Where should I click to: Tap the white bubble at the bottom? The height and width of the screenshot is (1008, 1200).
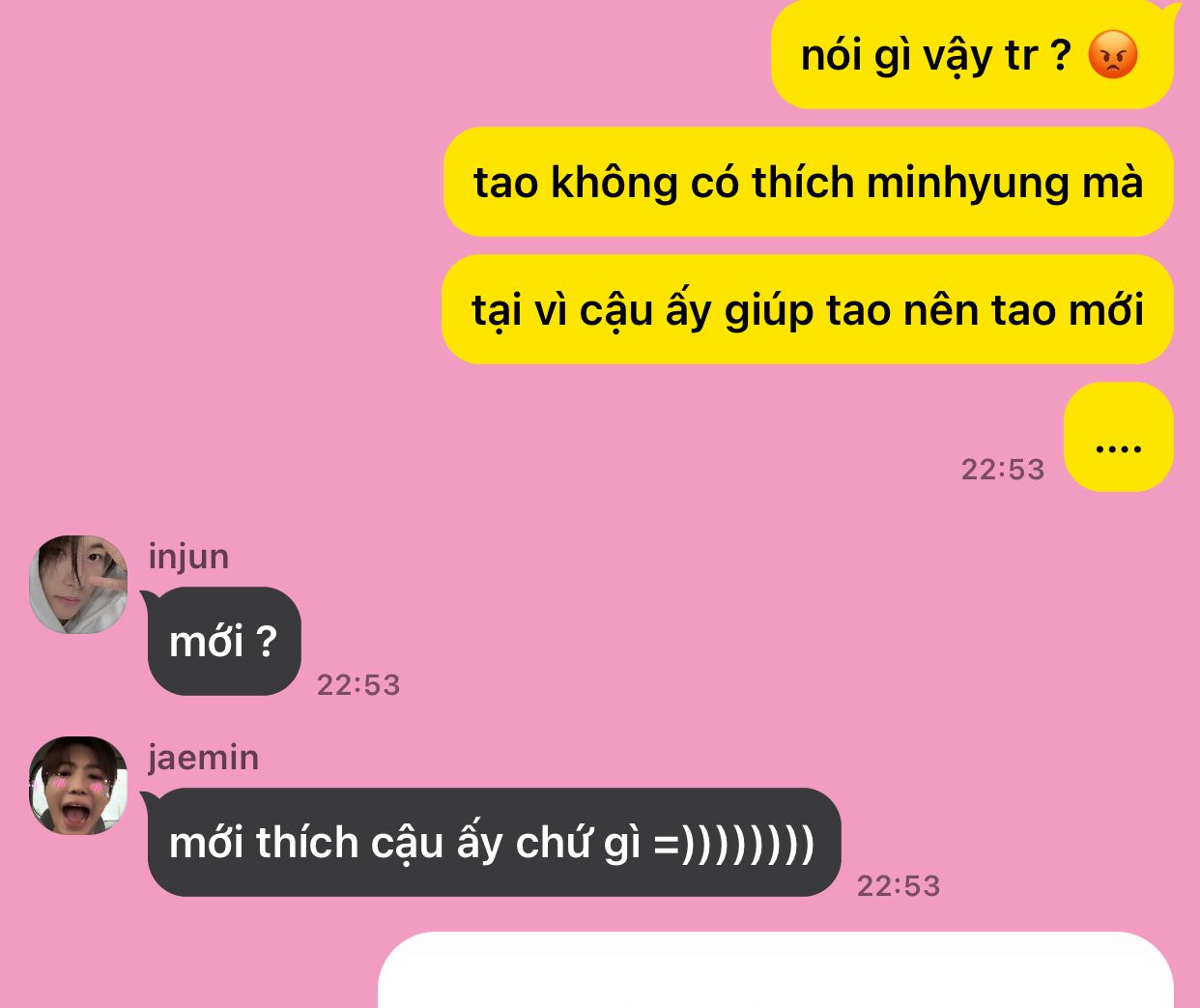pyautogui.click(x=776, y=970)
